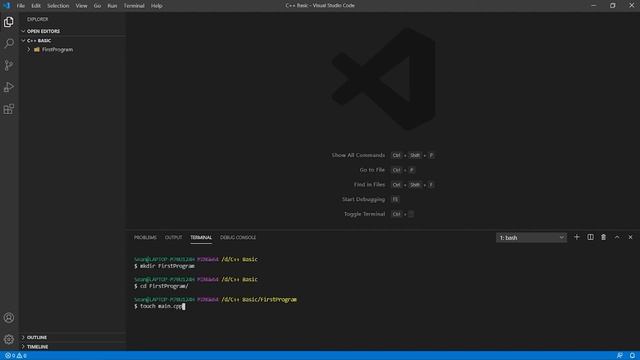The width and height of the screenshot is (640, 360).
Task: Open the Accounts menu icon
Action: click(x=9, y=318)
